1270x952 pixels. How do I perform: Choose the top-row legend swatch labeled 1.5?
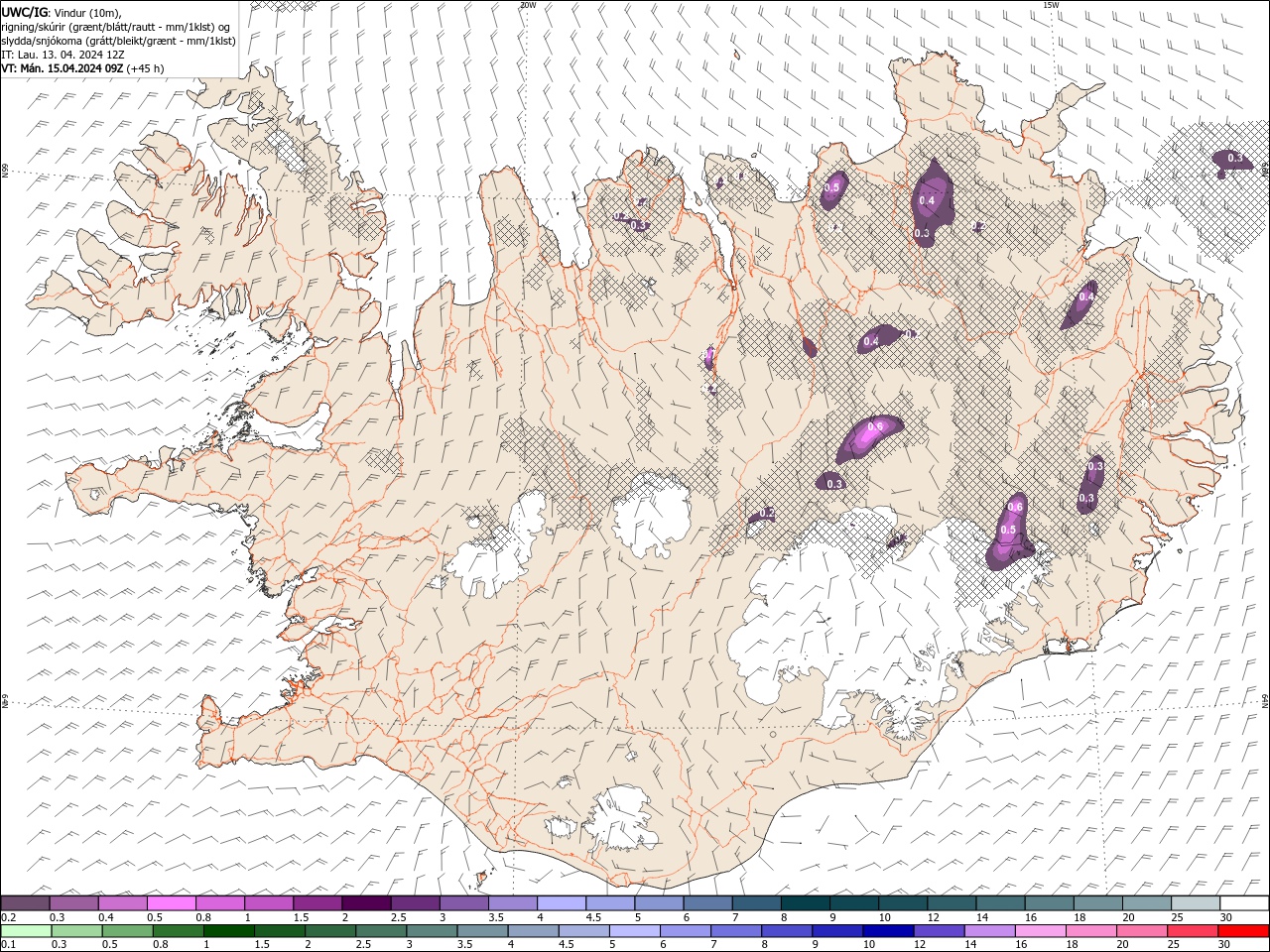317,903
